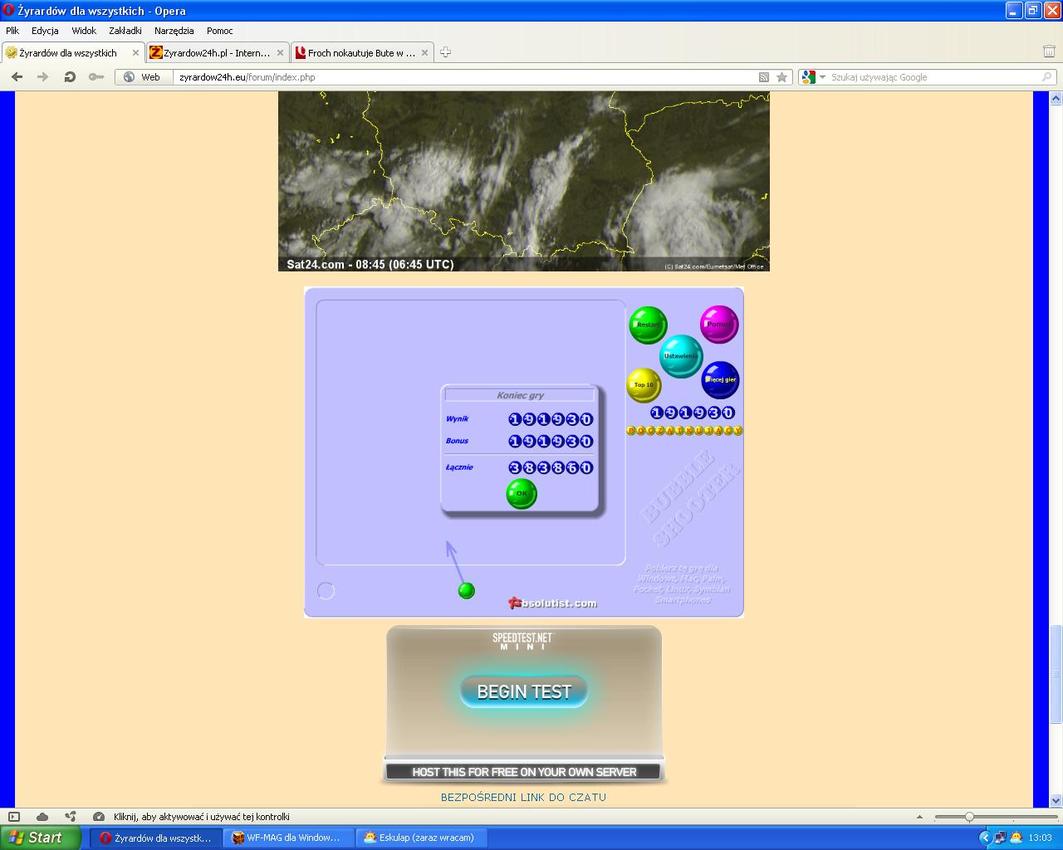Click the zoom slider in status bar
1063x850 pixels.
[968, 817]
